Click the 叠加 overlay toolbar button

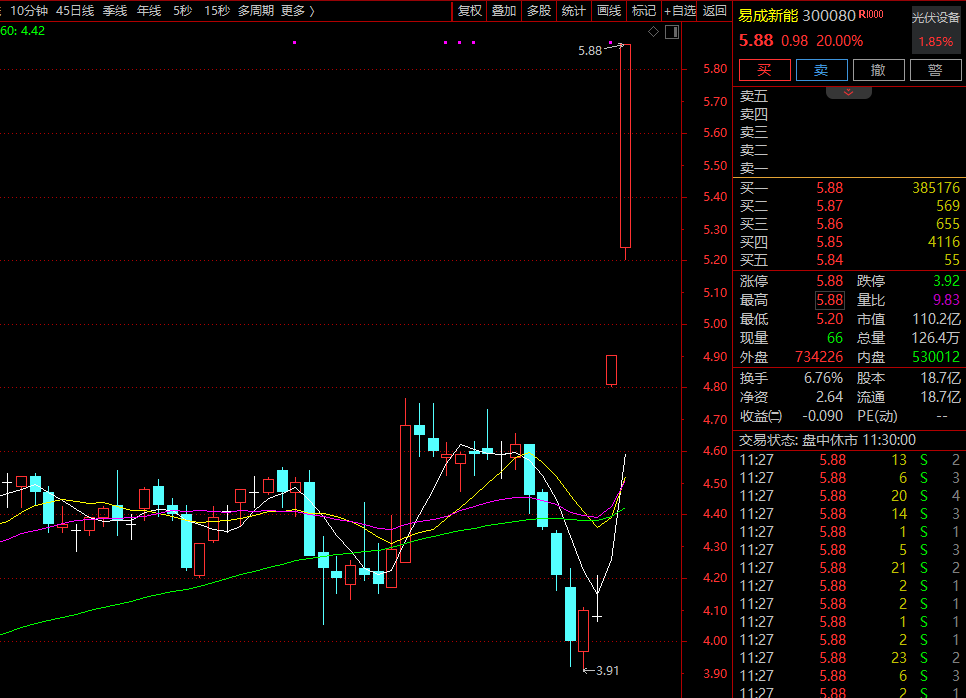504,10
